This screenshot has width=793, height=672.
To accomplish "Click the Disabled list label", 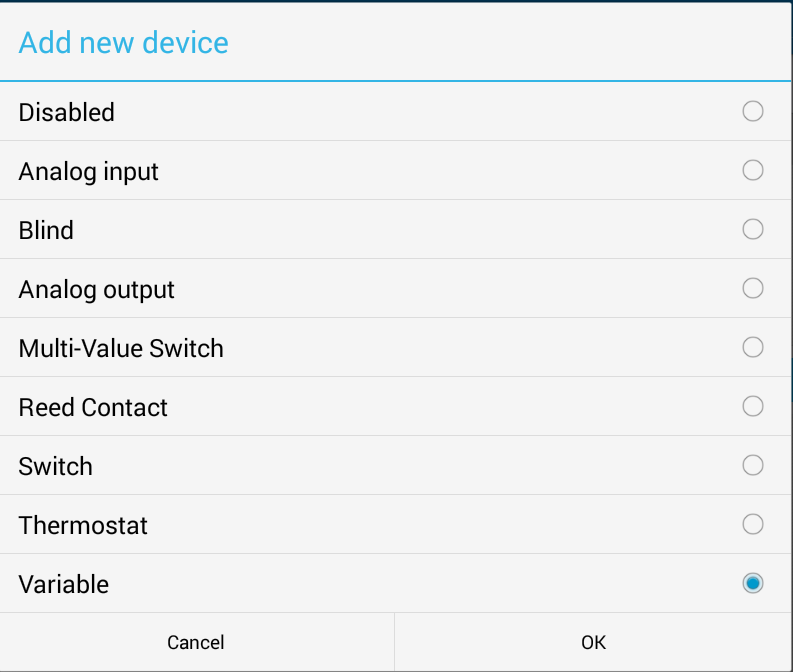I will point(67,112).
